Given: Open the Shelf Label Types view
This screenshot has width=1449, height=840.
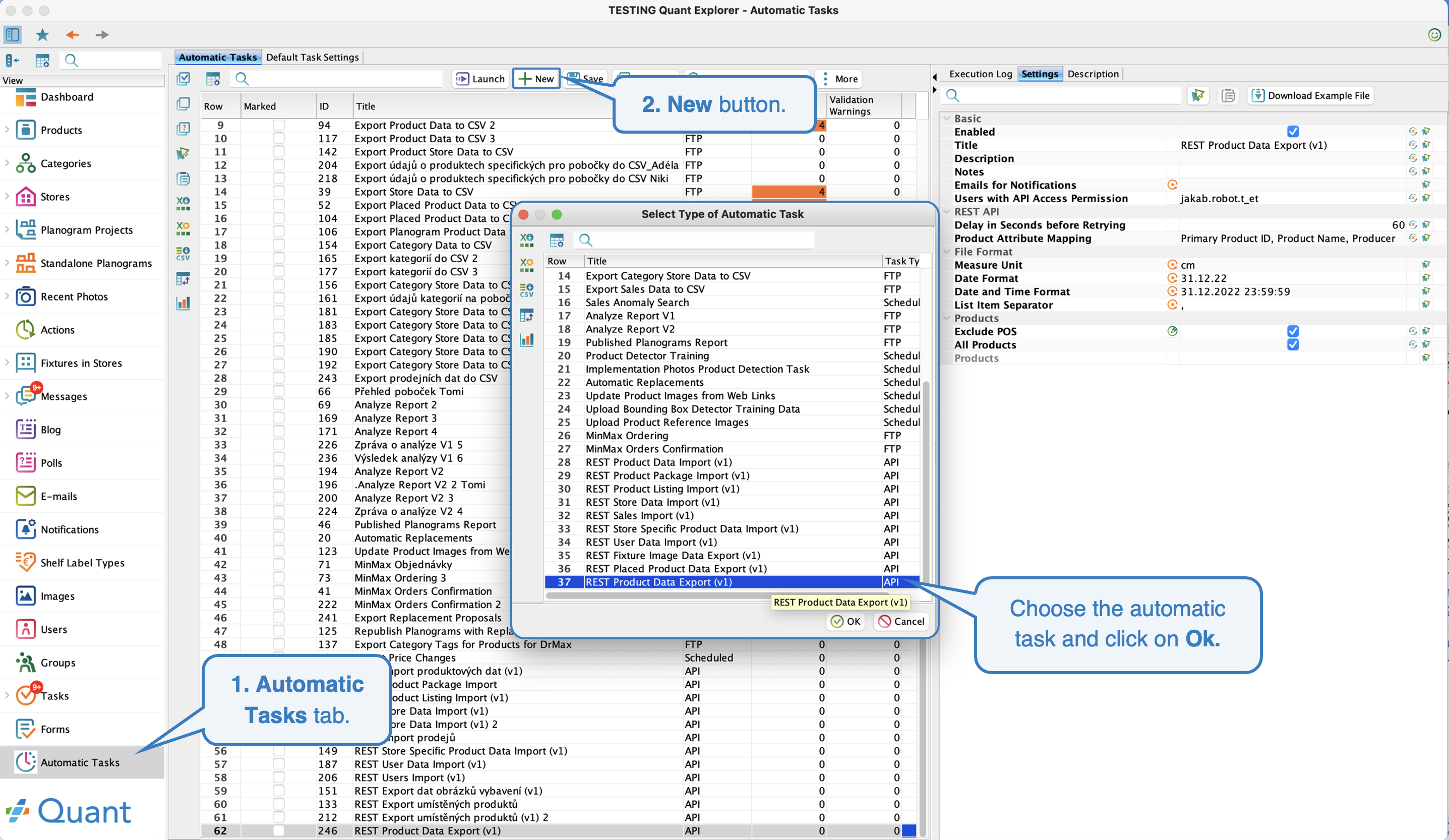Looking at the screenshot, I should (82, 563).
